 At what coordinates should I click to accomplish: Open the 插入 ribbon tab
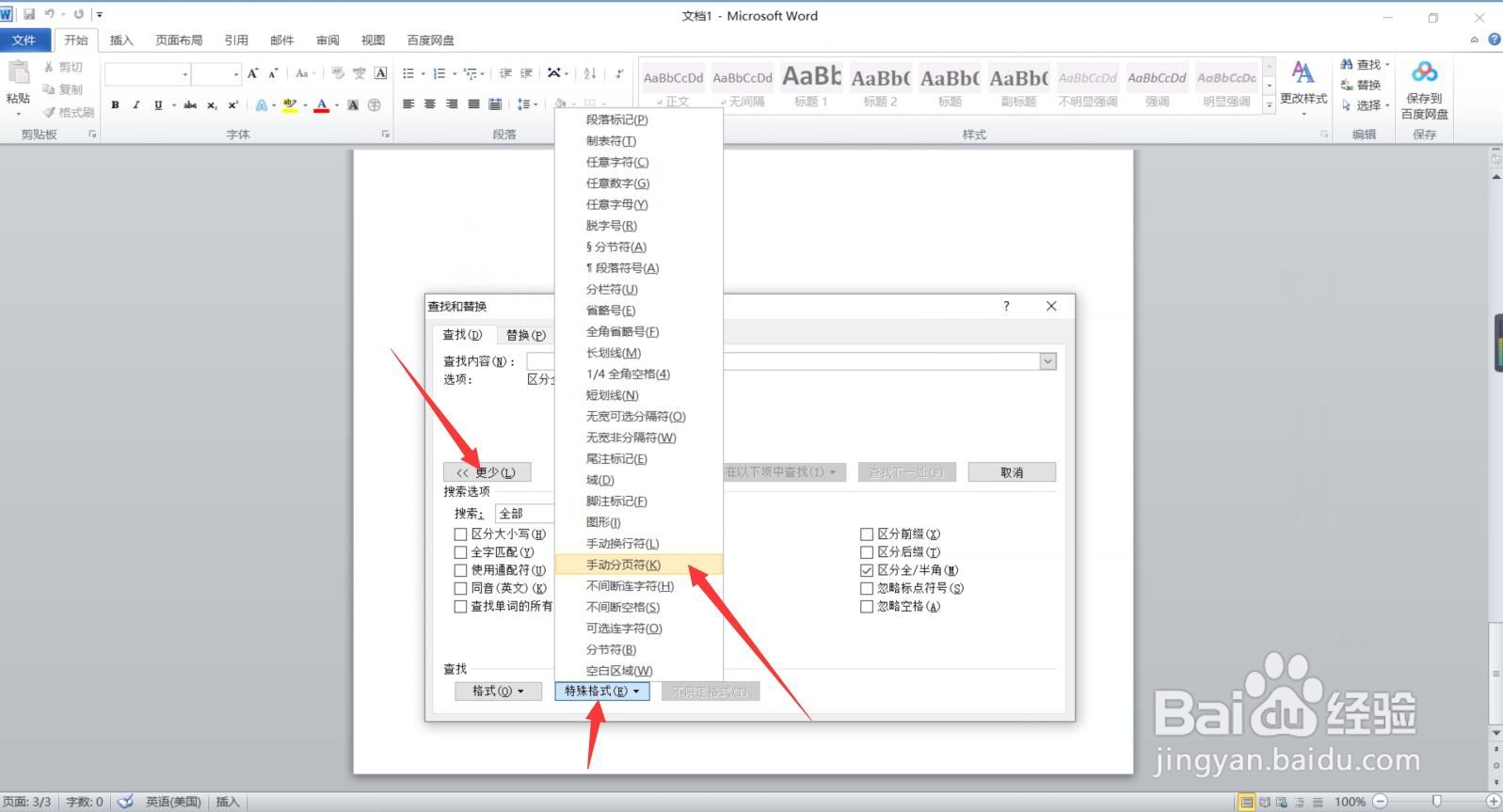point(121,40)
